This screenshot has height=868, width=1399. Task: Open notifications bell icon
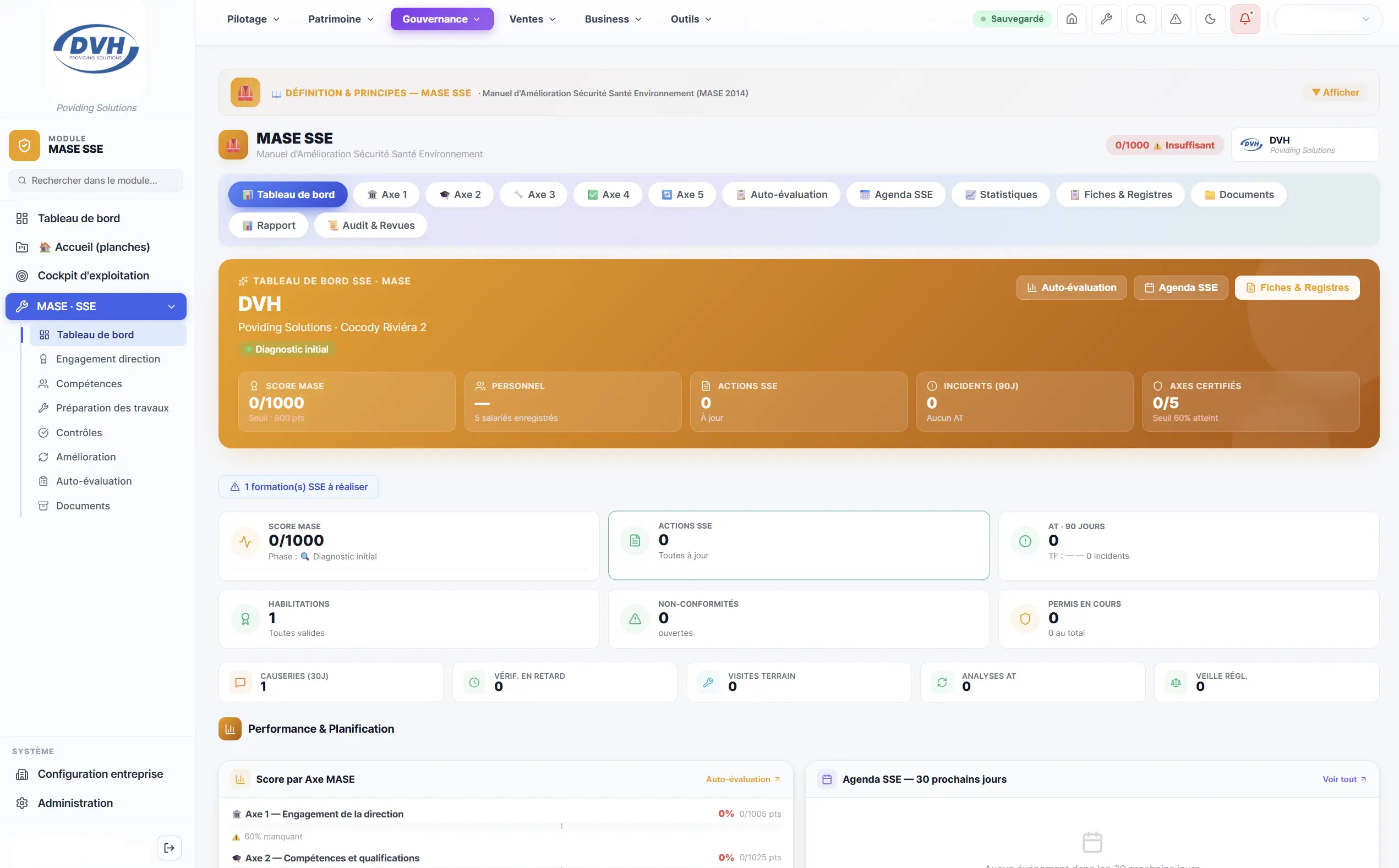coord(1245,19)
